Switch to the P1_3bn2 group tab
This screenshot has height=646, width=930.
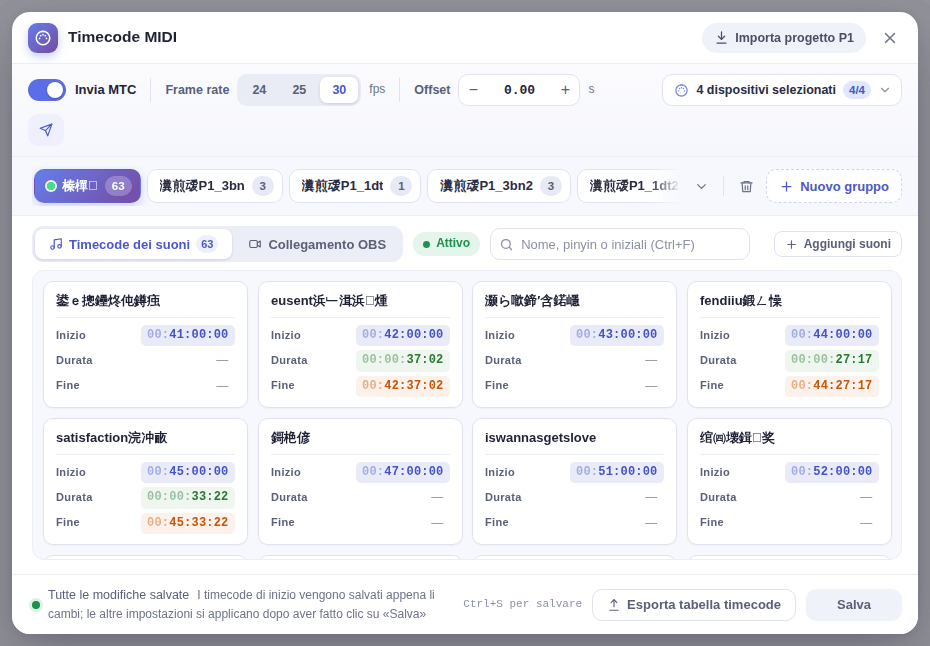[499, 186]
